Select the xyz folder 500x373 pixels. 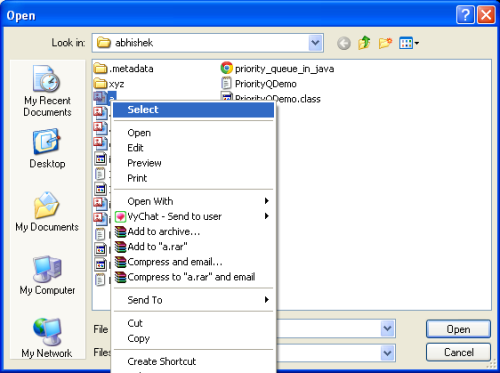tap(109, 84)
